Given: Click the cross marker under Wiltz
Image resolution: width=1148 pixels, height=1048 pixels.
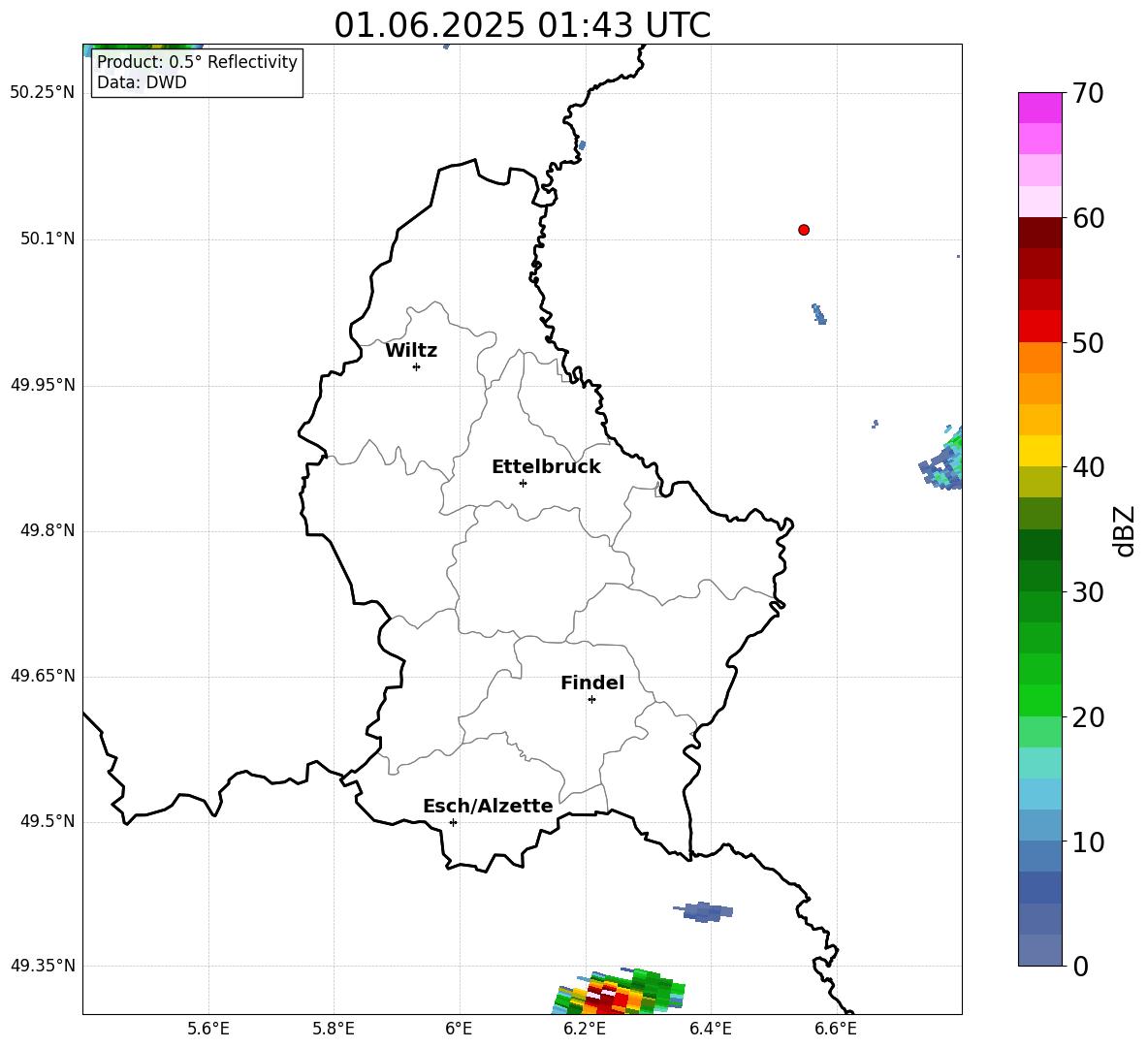Looking at the screenshot, I should pyautogui.click(x=417, y=366).
